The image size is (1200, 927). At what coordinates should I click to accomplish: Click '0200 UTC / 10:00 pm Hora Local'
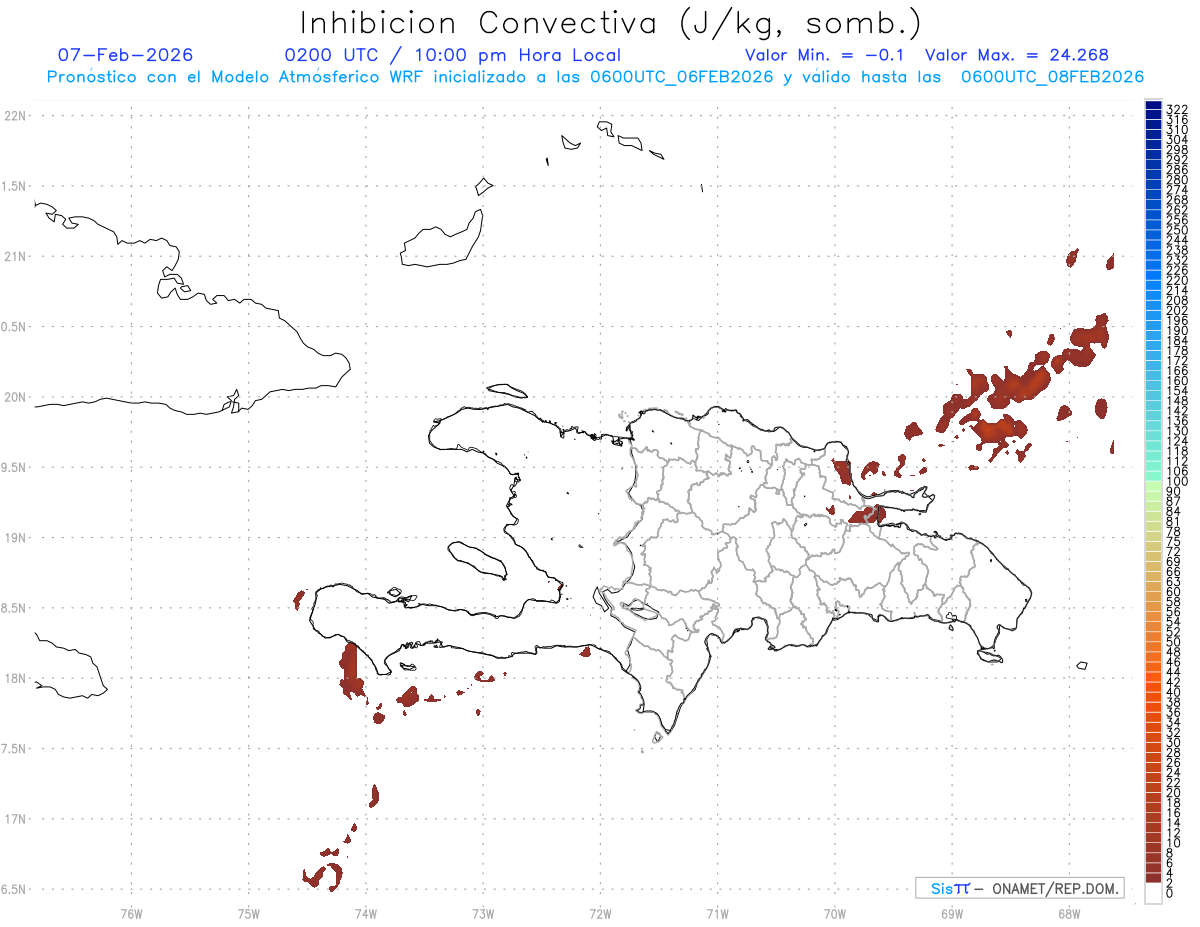click(453, 55)
